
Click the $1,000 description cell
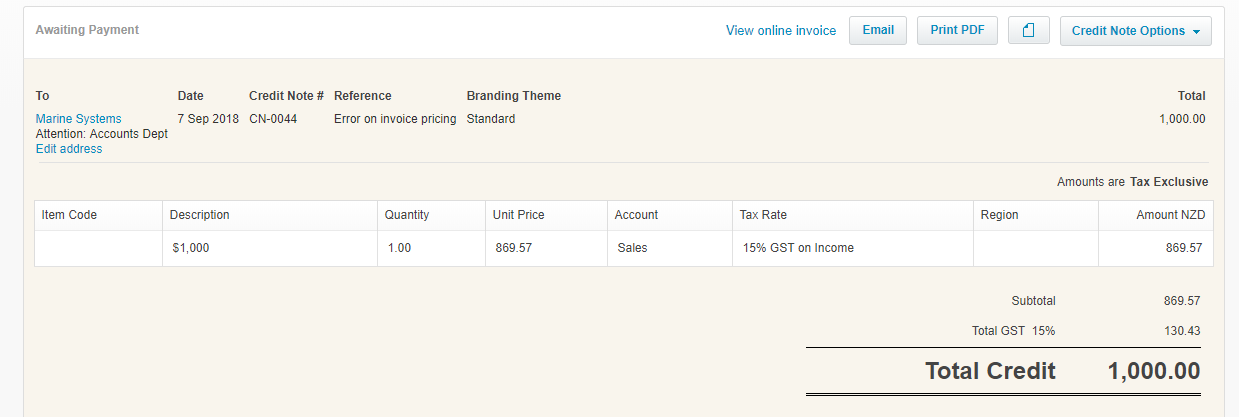[270, 248]
